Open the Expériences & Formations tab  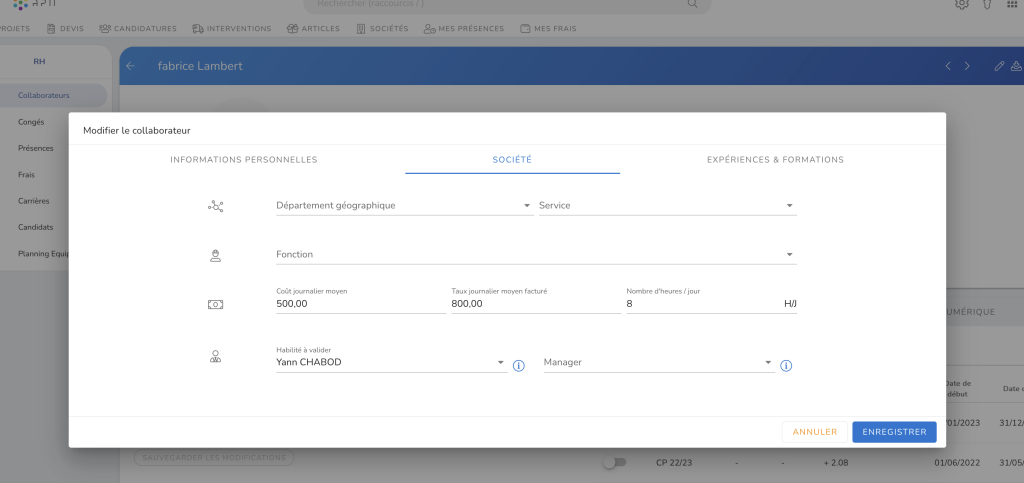pyautogui.click(x=775, y=160)
